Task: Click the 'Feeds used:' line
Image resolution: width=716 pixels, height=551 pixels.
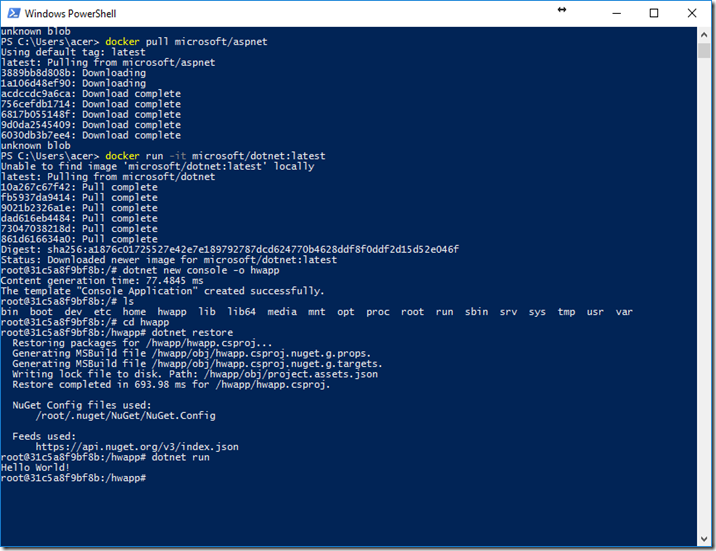Action: pos(44,436)
